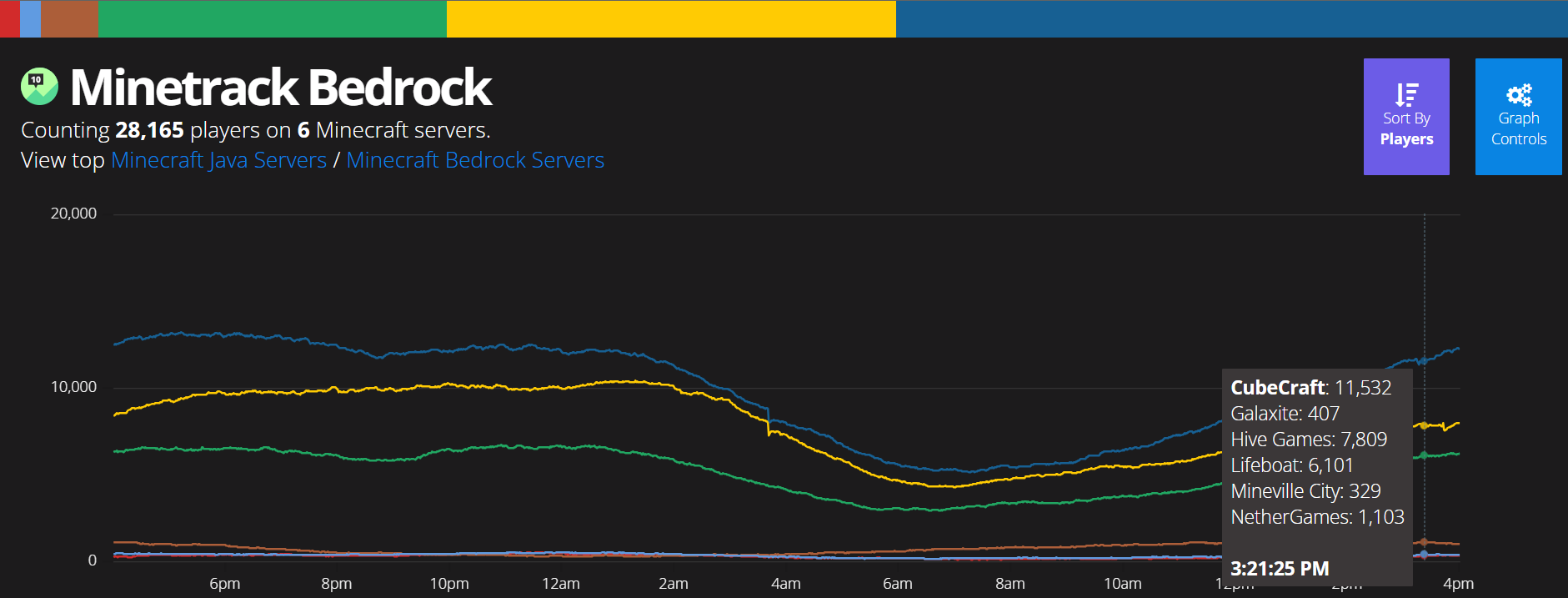Click the Galaxite: 407 tooltip row
This screenshot has height=598, width=1568.
(1285, 414)
